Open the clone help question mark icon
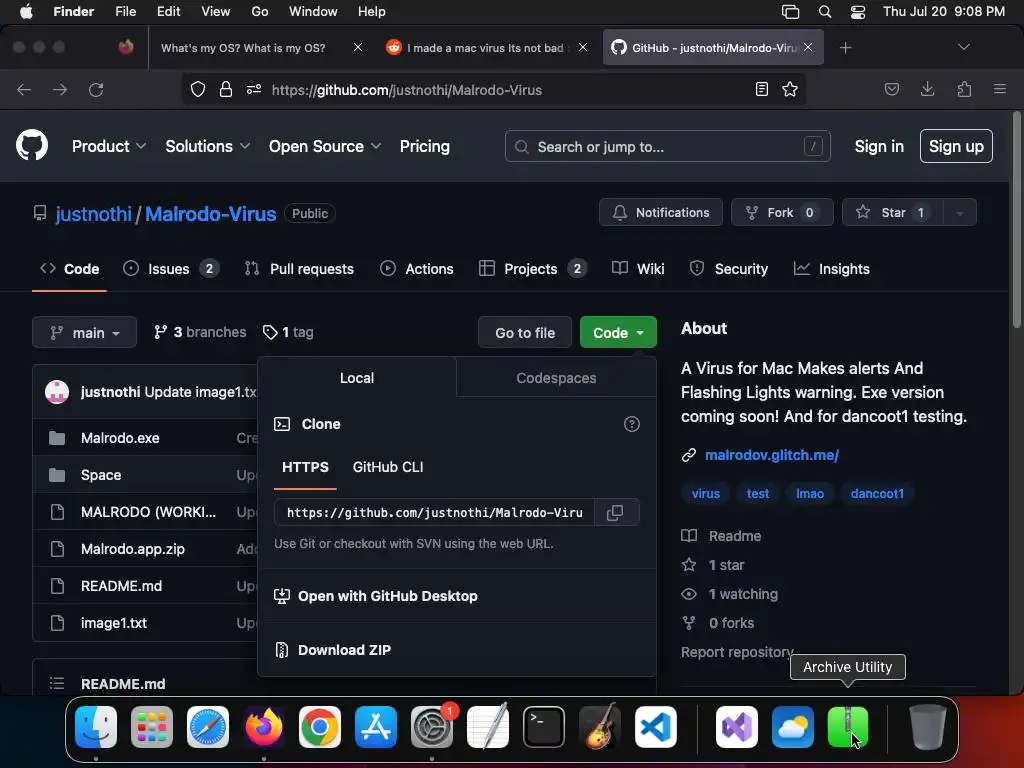This screenshot has height=768, width=1024. (632, 424)
